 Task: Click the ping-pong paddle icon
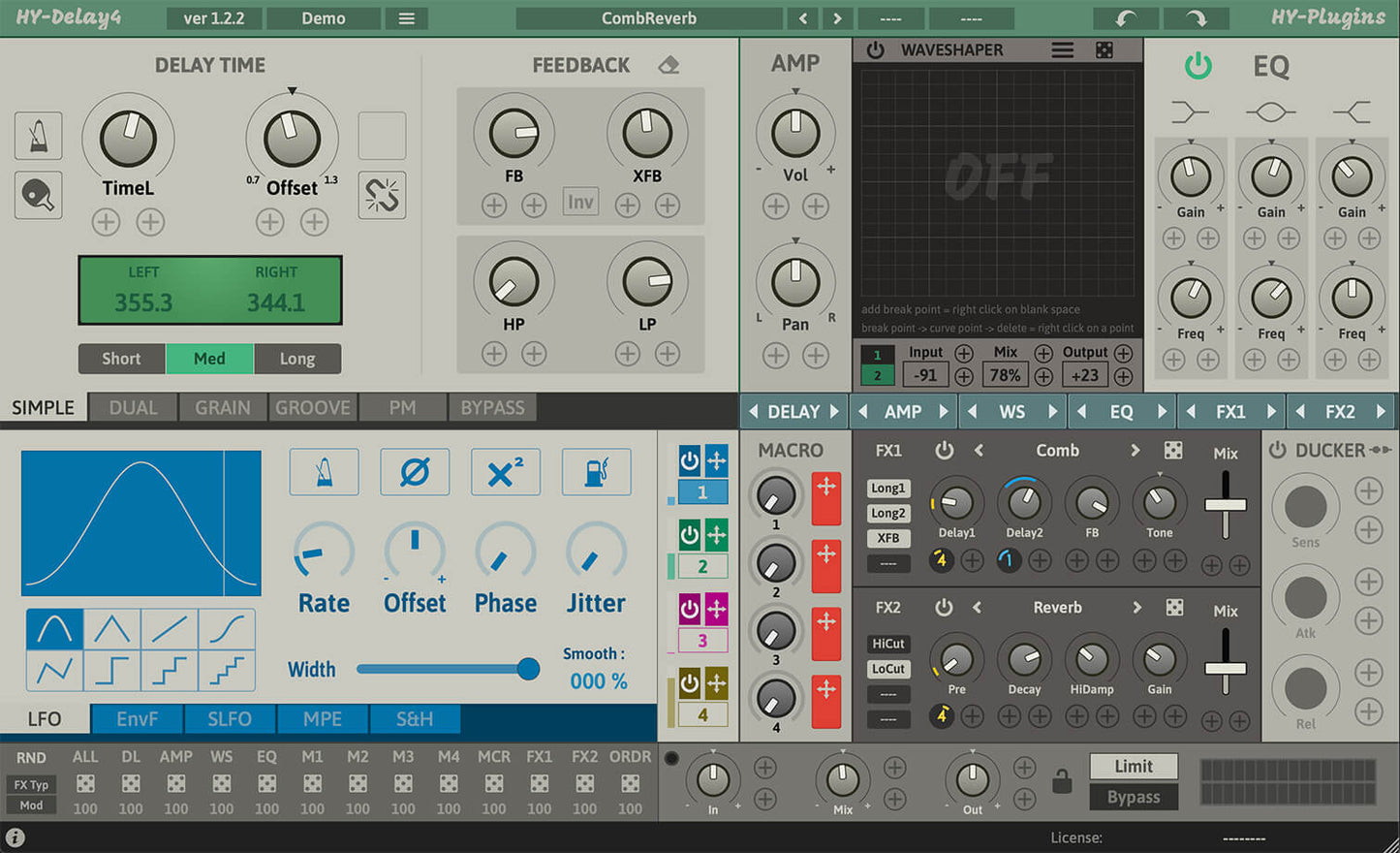click(39, 195)
